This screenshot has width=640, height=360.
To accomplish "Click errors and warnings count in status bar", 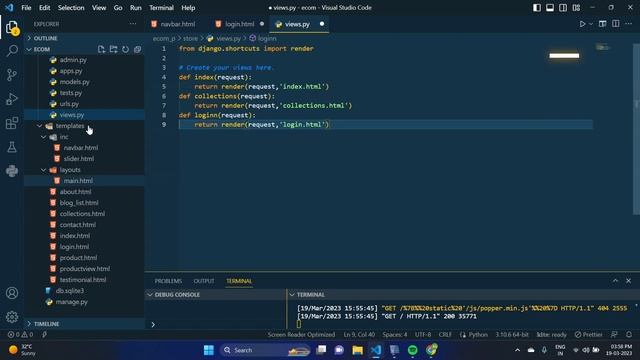I will 20,335.
